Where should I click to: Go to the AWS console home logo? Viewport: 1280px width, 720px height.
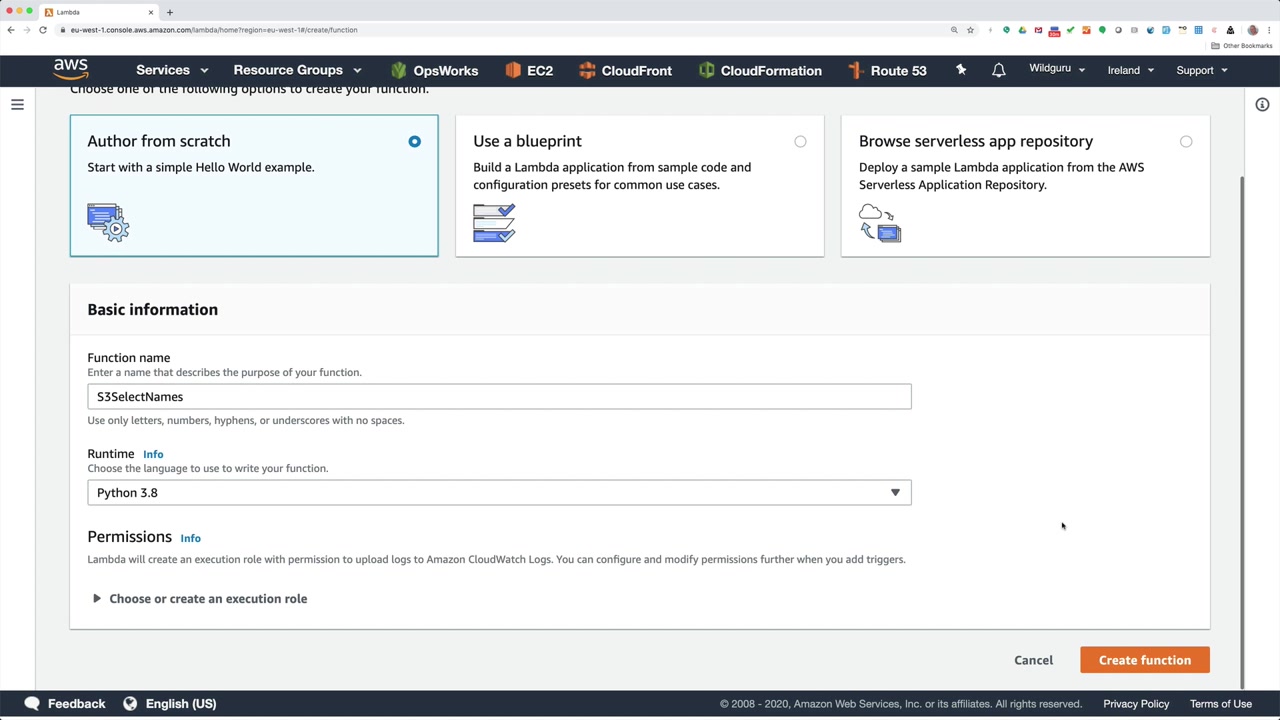[x=71, y=69]
